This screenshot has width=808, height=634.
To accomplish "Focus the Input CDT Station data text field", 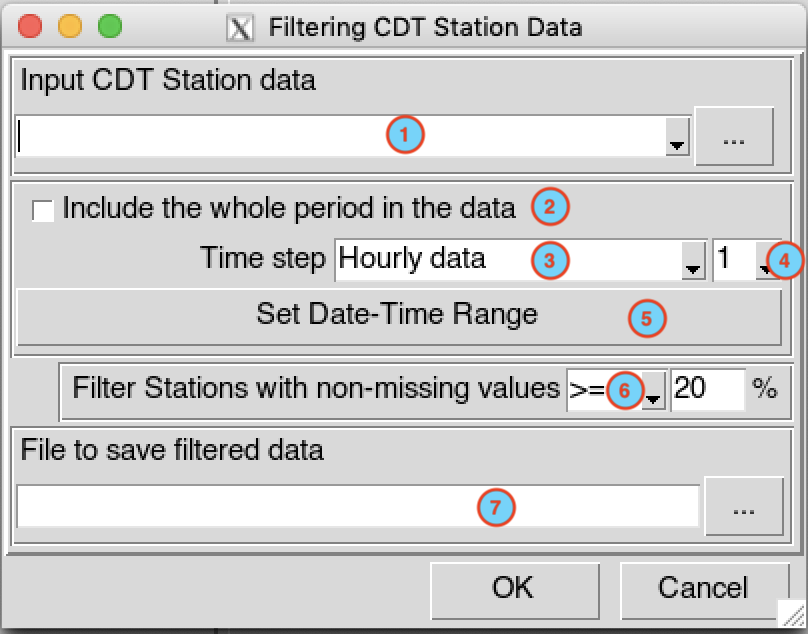I will click(x=340, y=137).
